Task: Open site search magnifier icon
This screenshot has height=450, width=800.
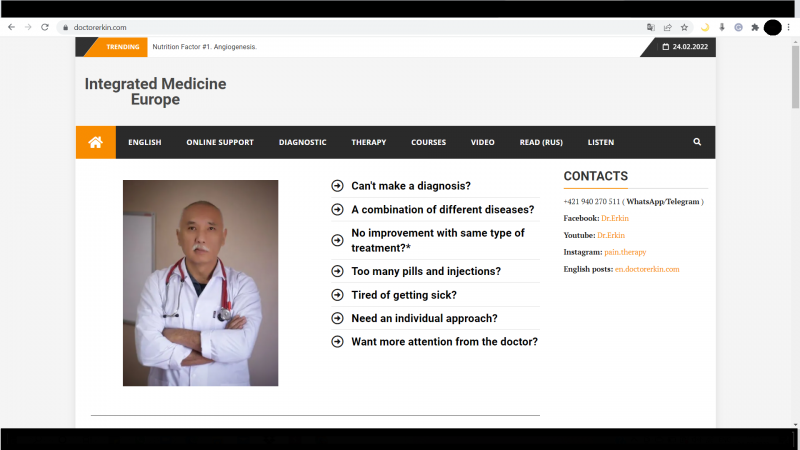Action: (x=697, y=142)
